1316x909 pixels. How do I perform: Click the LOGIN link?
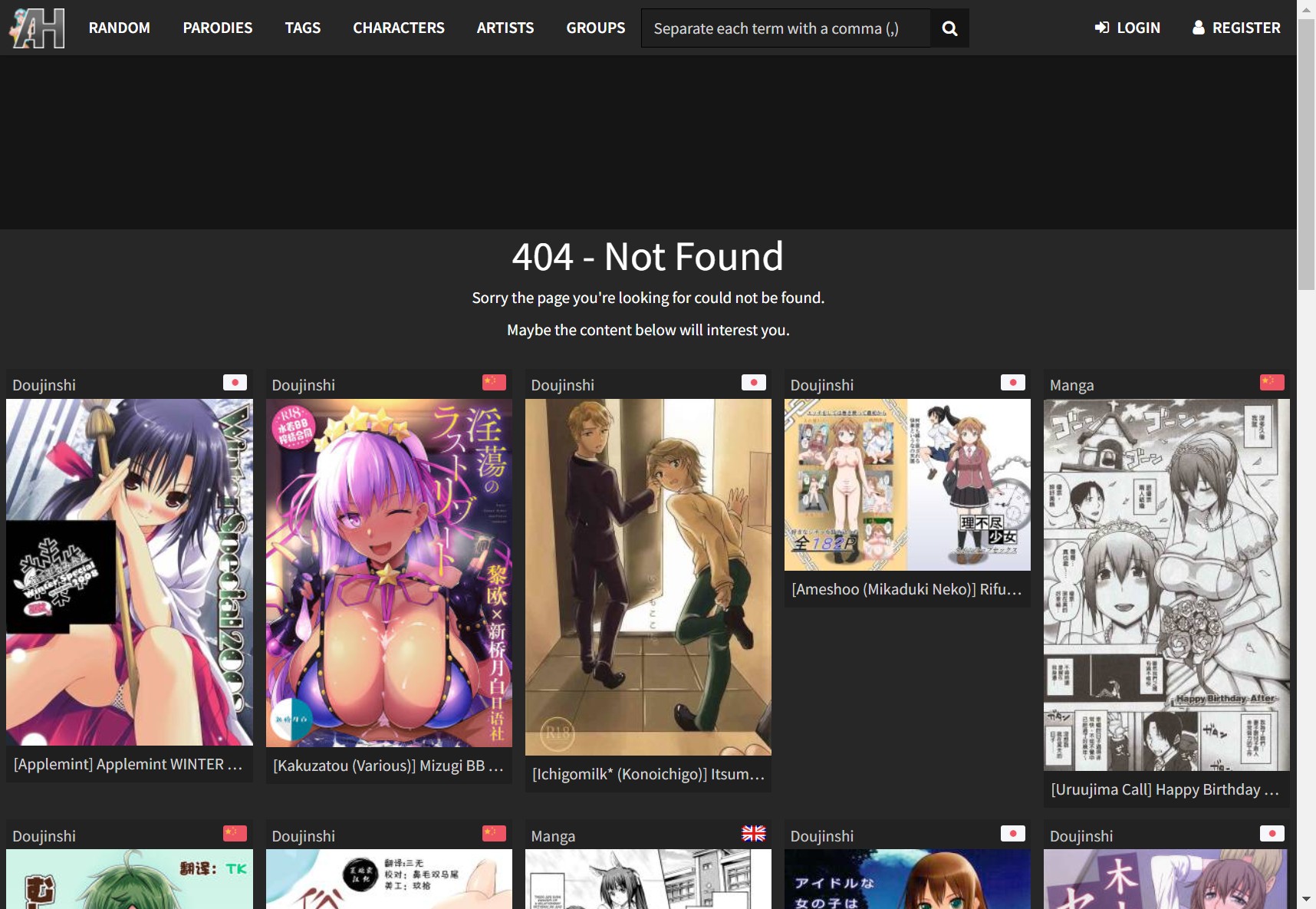point(1137,28)
